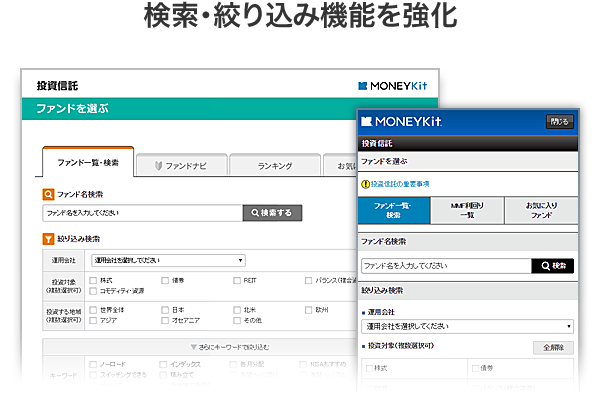Image resolution: width=600 pixels, height=396 pixels.
Task: Click the 絞り込み検索 section header in mobile window
Action: (x=468, y=291)
